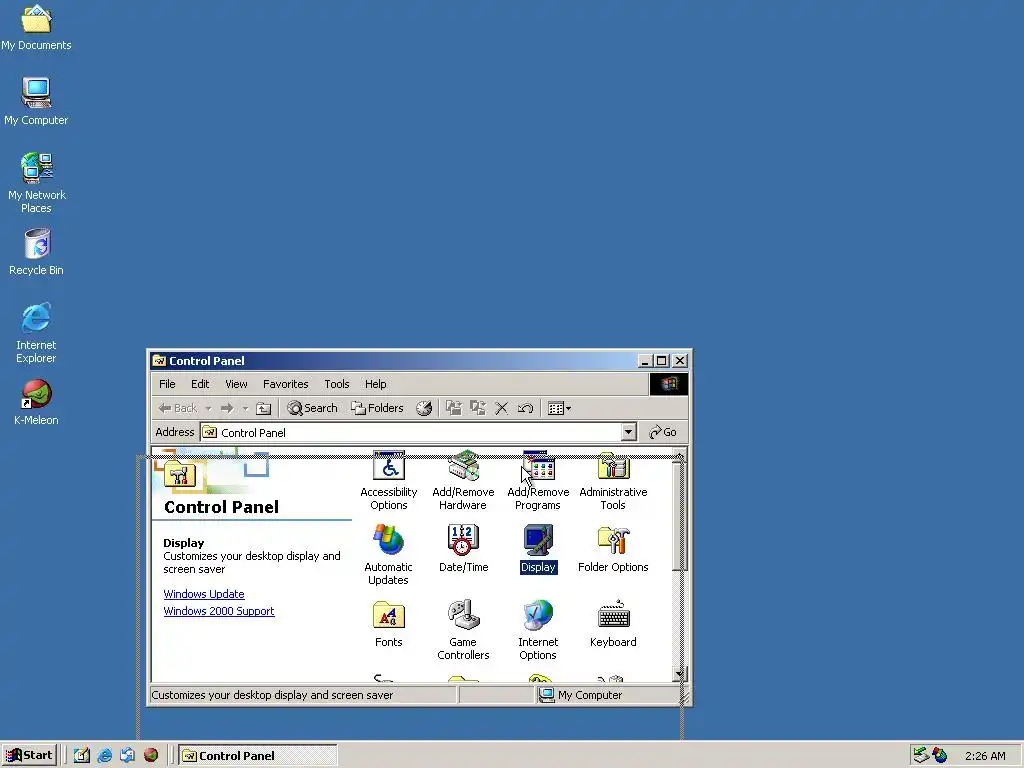Click the Control Panel taskbar button

pyautogui.click(x=258, y=756)
